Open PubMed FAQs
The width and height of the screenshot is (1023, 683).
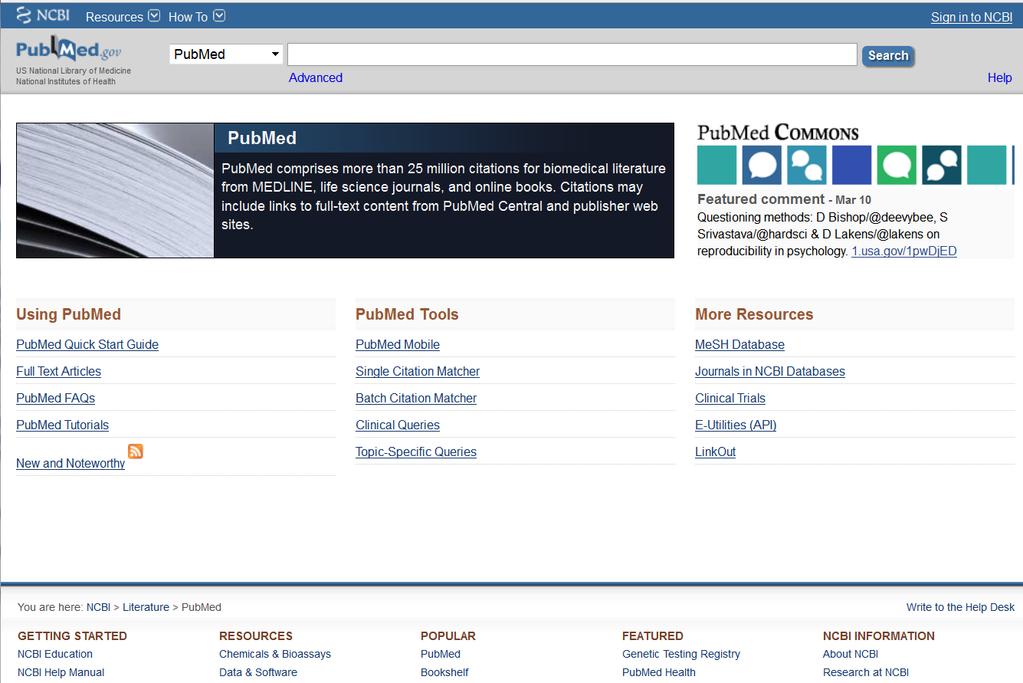click(x=55, y=398)
